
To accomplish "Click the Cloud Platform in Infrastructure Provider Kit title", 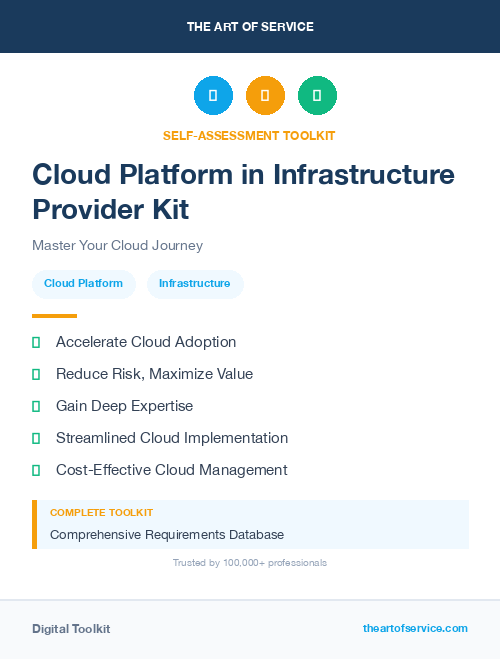I will 243,192.
